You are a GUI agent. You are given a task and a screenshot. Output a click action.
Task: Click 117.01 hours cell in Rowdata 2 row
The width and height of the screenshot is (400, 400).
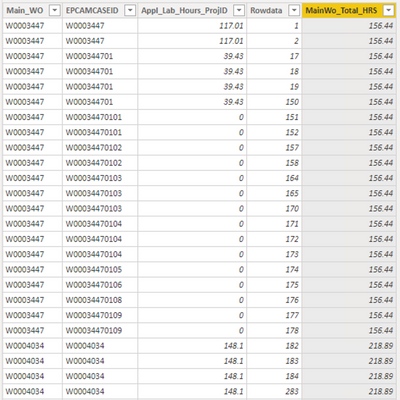tap(192, 41)
